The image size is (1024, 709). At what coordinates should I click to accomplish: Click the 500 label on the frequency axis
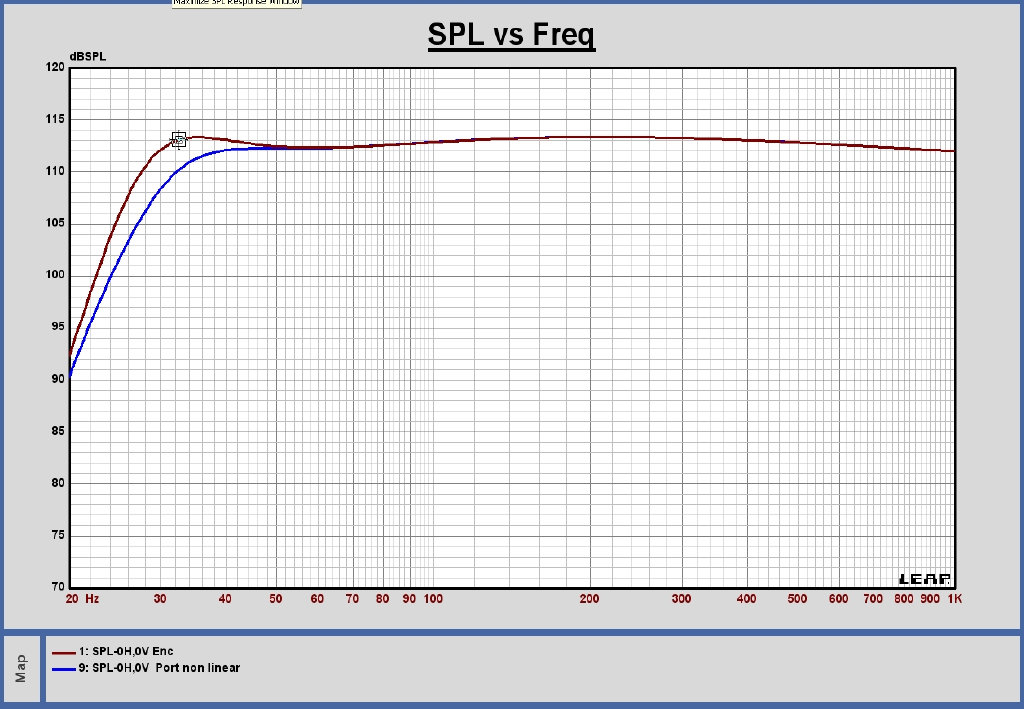[x=797, y=599]
